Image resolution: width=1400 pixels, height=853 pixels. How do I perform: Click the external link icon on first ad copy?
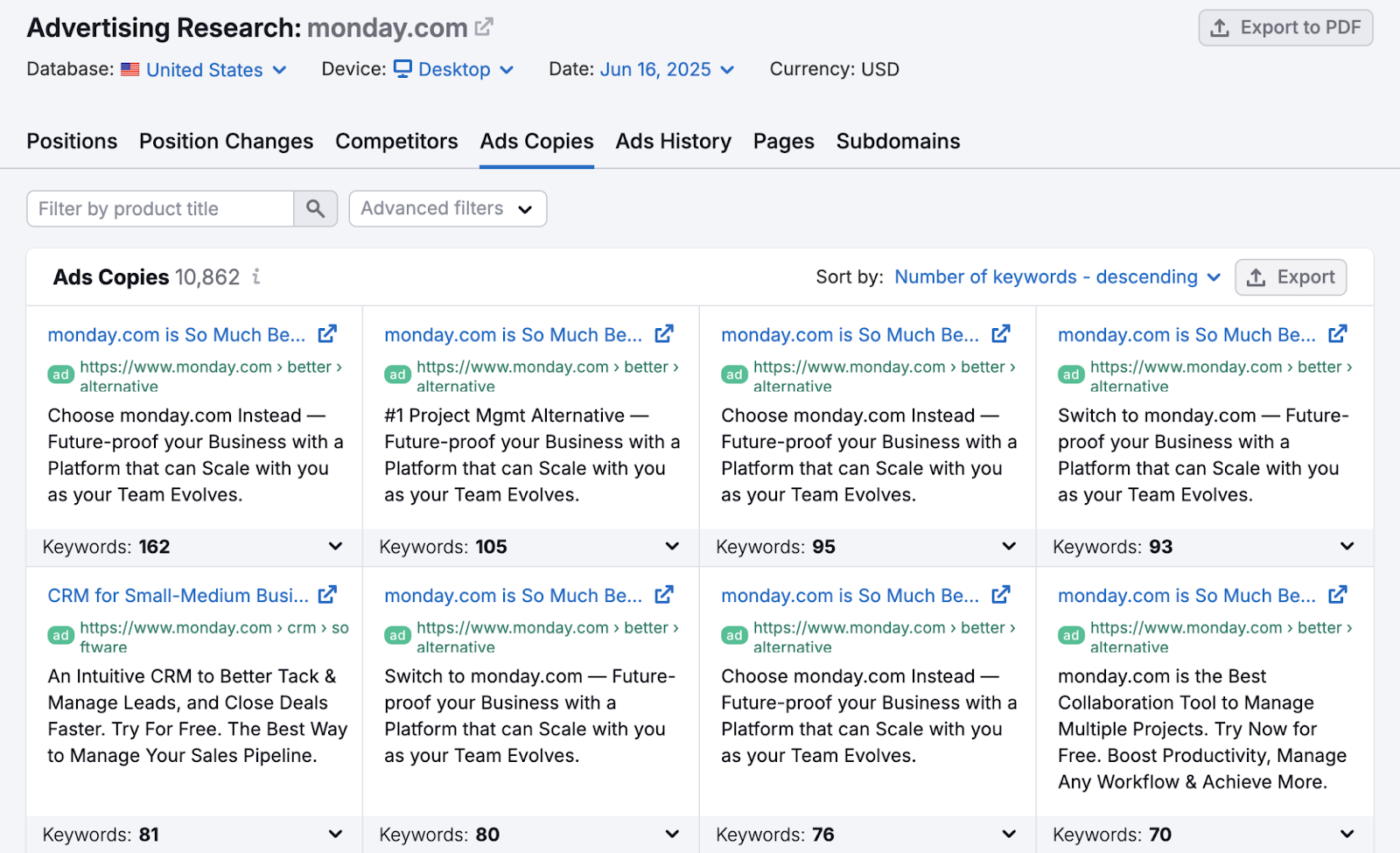[326, 333]
